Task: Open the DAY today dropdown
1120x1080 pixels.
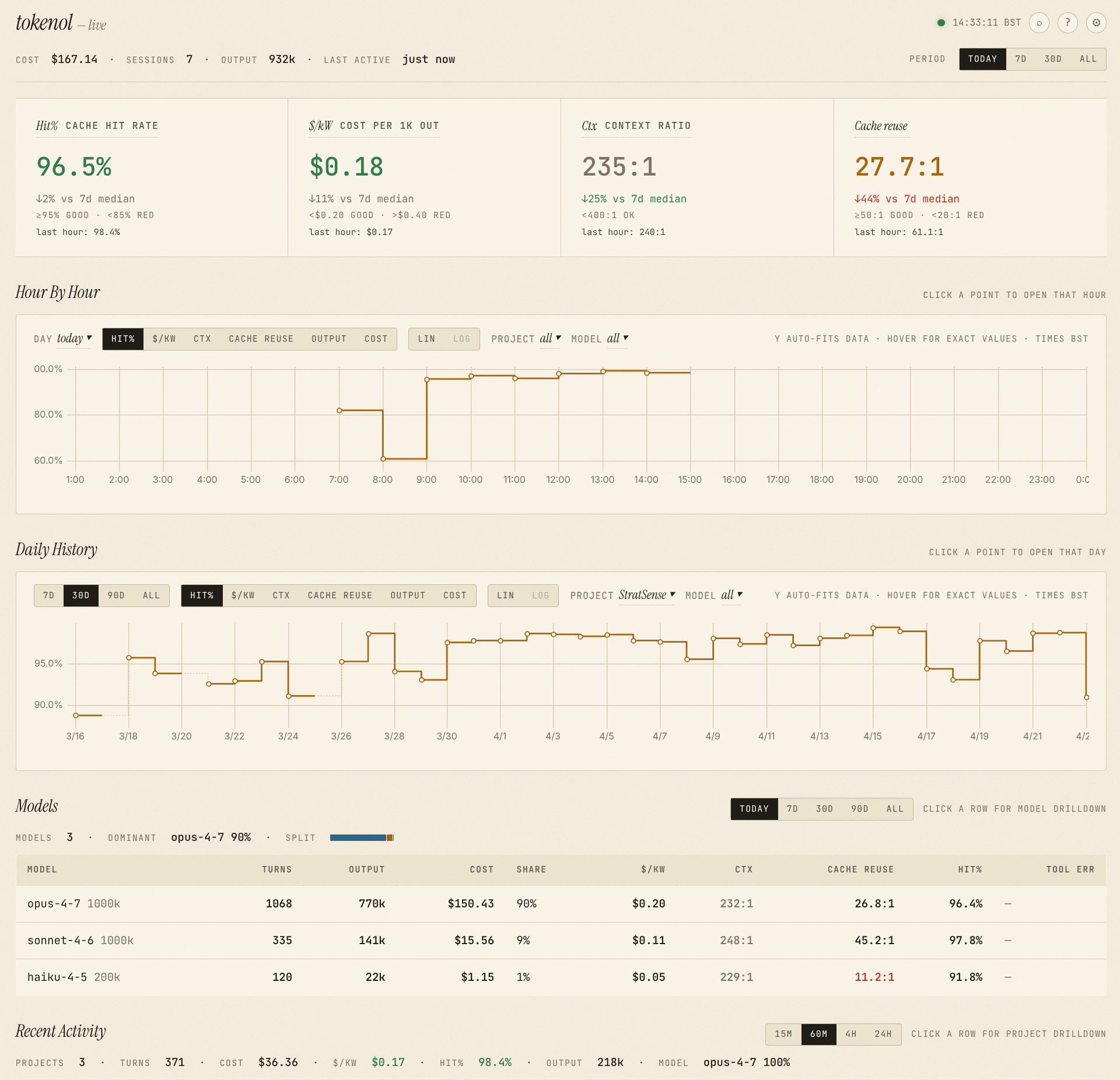Action: [73, 338]
